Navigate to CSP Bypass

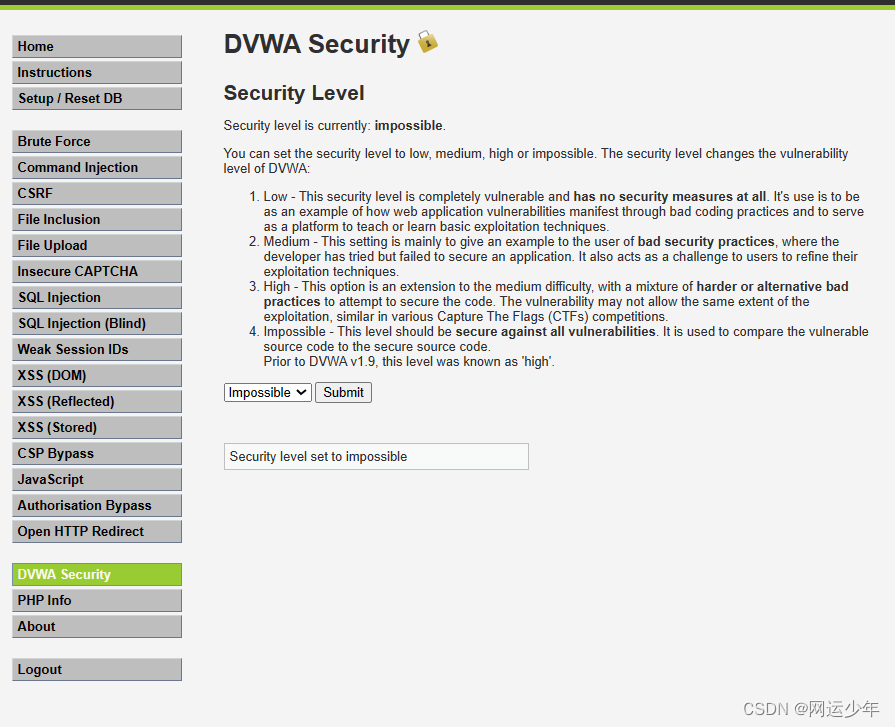[96, 453]
